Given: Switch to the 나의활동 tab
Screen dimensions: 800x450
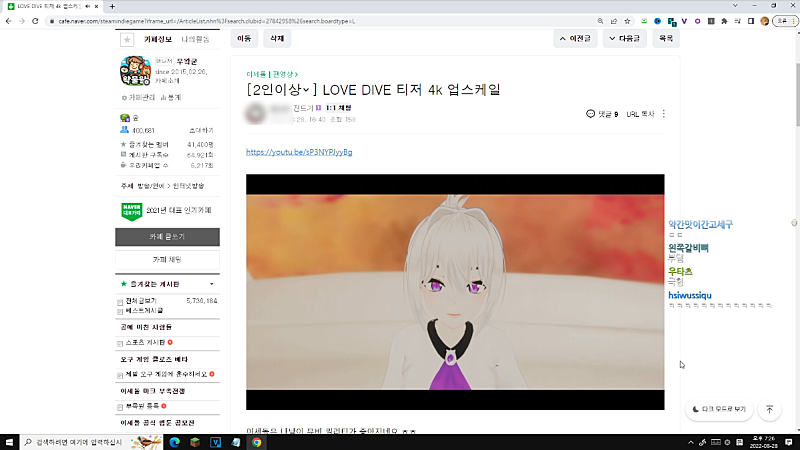Looking at the screenshot, I should pos(195,39).
